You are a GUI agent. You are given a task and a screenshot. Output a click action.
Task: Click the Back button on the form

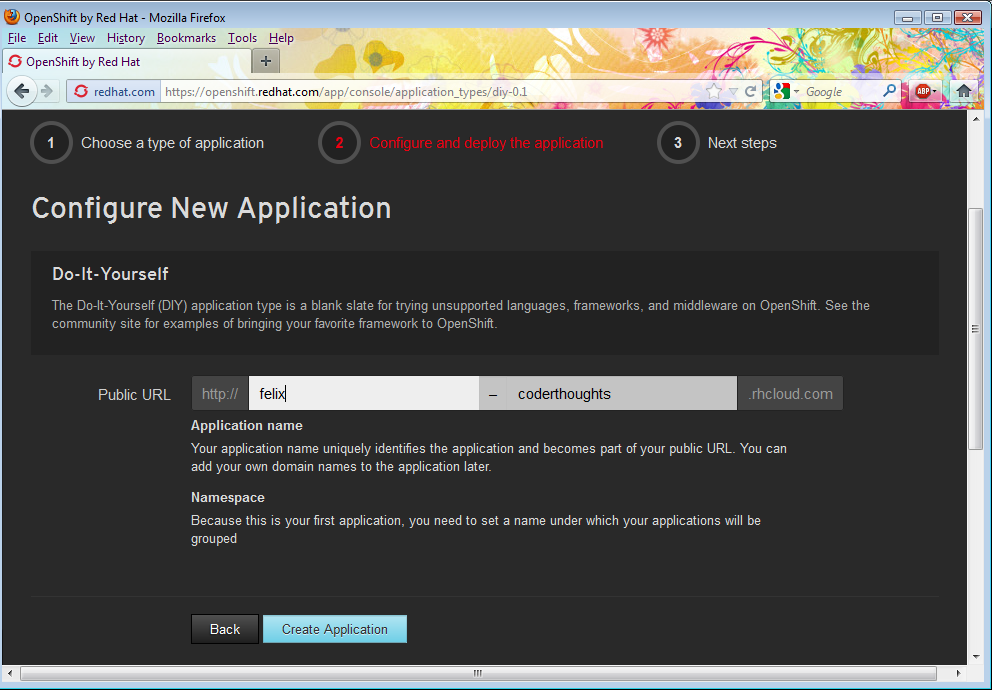coord(225,629)
